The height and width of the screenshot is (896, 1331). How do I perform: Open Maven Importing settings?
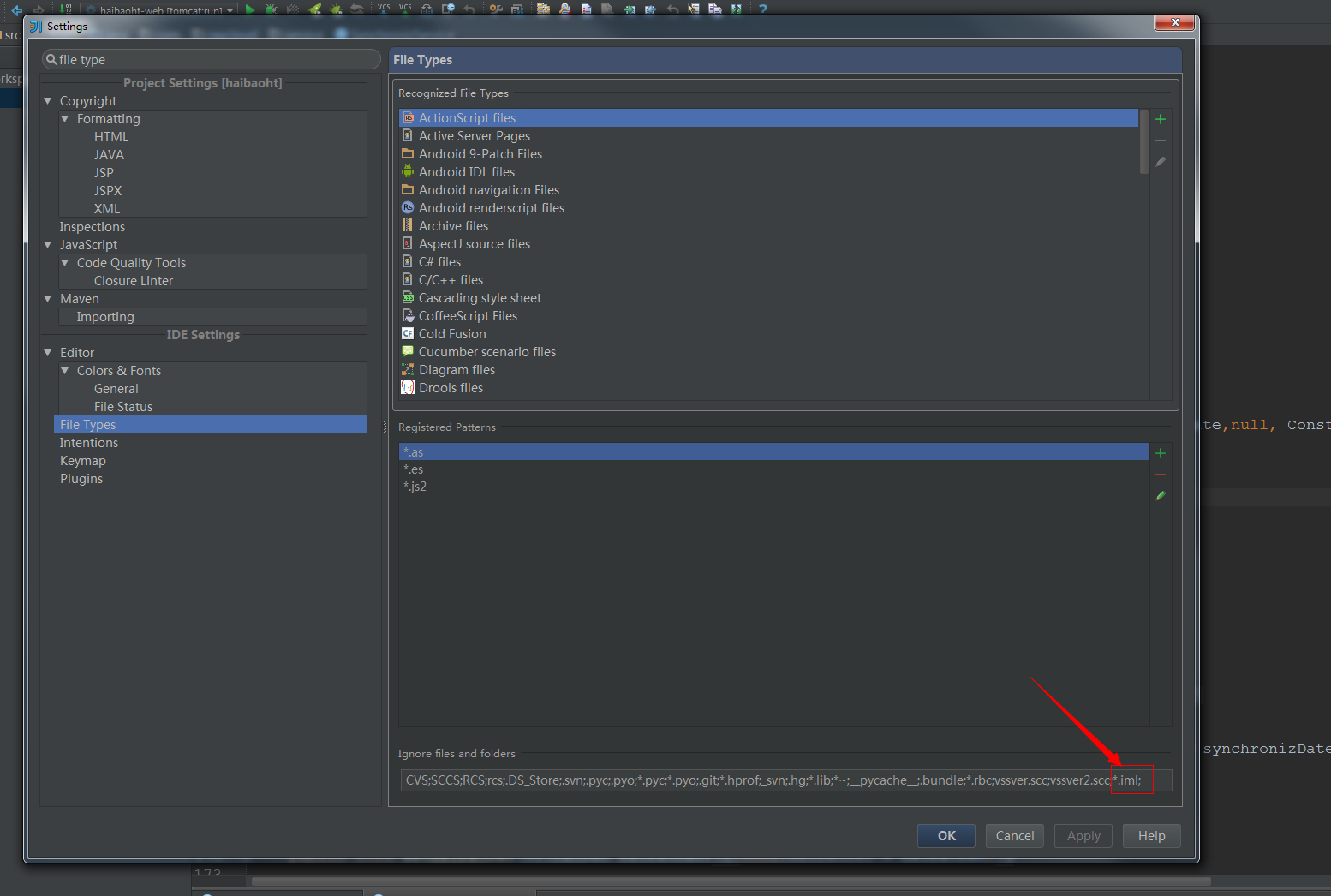(105, 317)
